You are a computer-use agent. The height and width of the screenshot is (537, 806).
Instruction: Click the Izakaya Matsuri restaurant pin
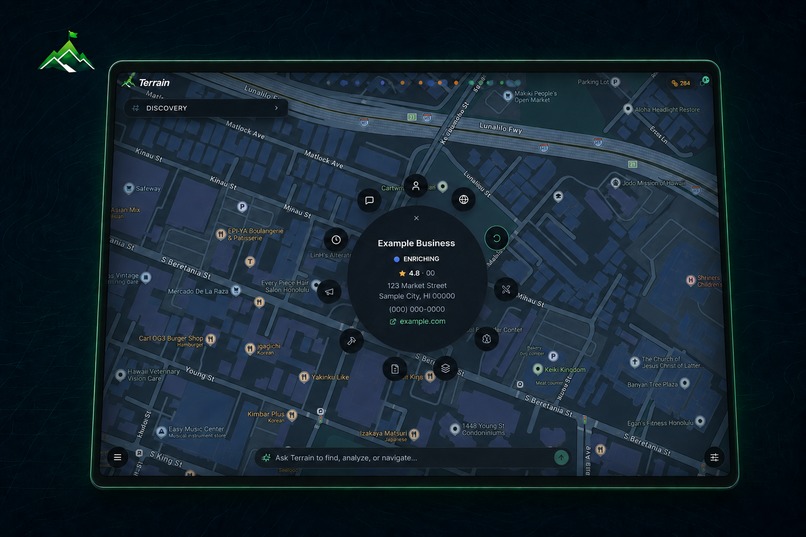pos(414,434)
